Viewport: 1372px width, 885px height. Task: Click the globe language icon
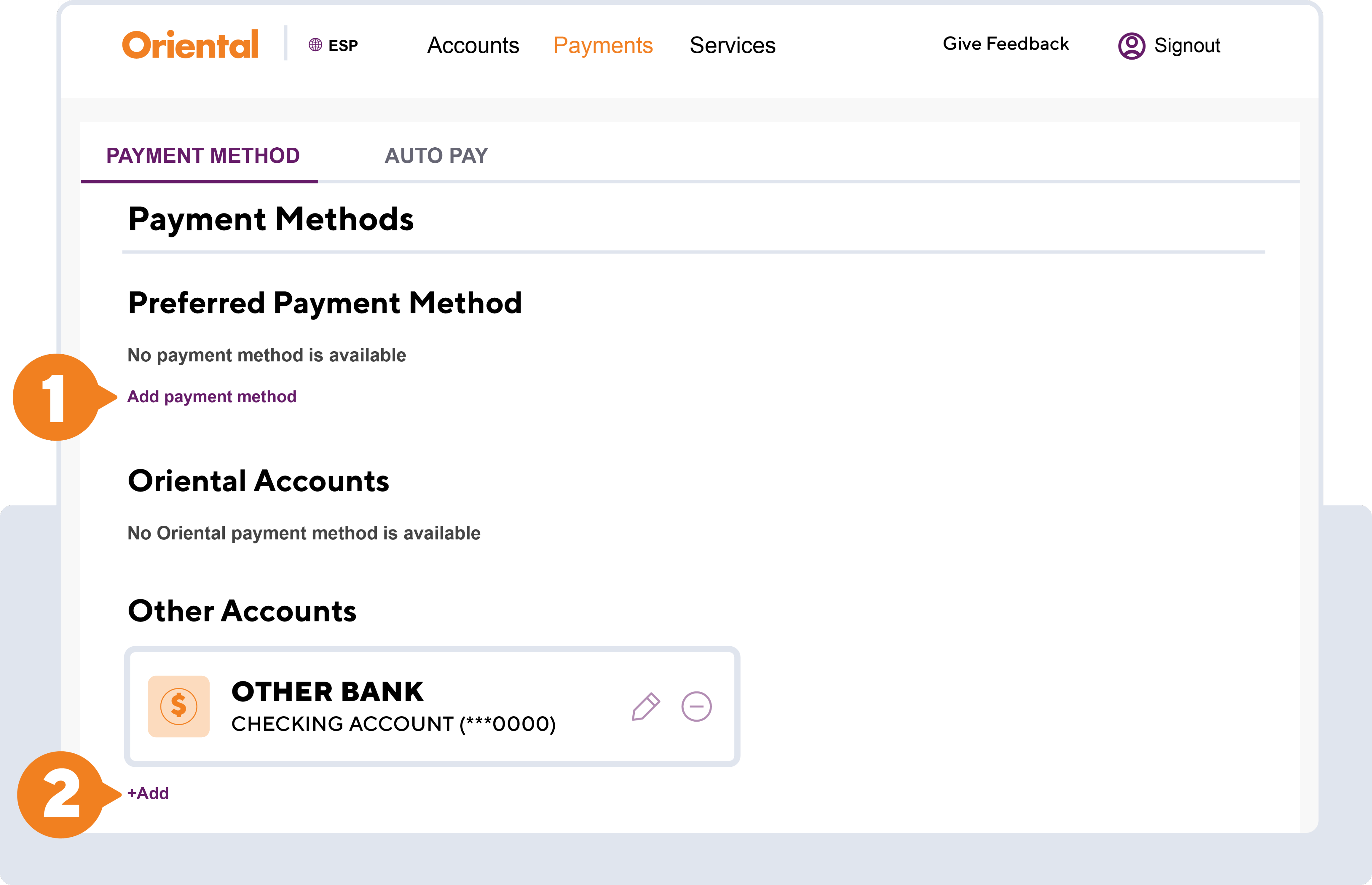point(315,45)
